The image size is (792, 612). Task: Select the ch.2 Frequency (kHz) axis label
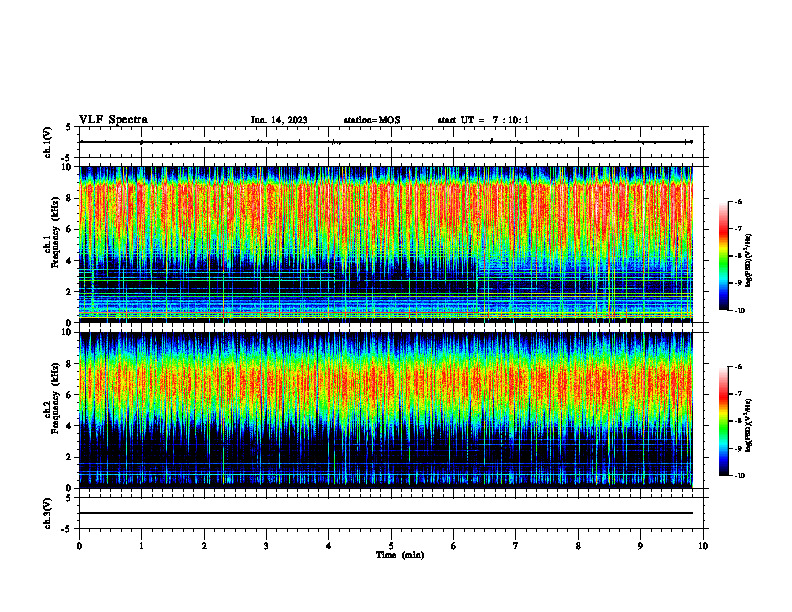[52, 398]
